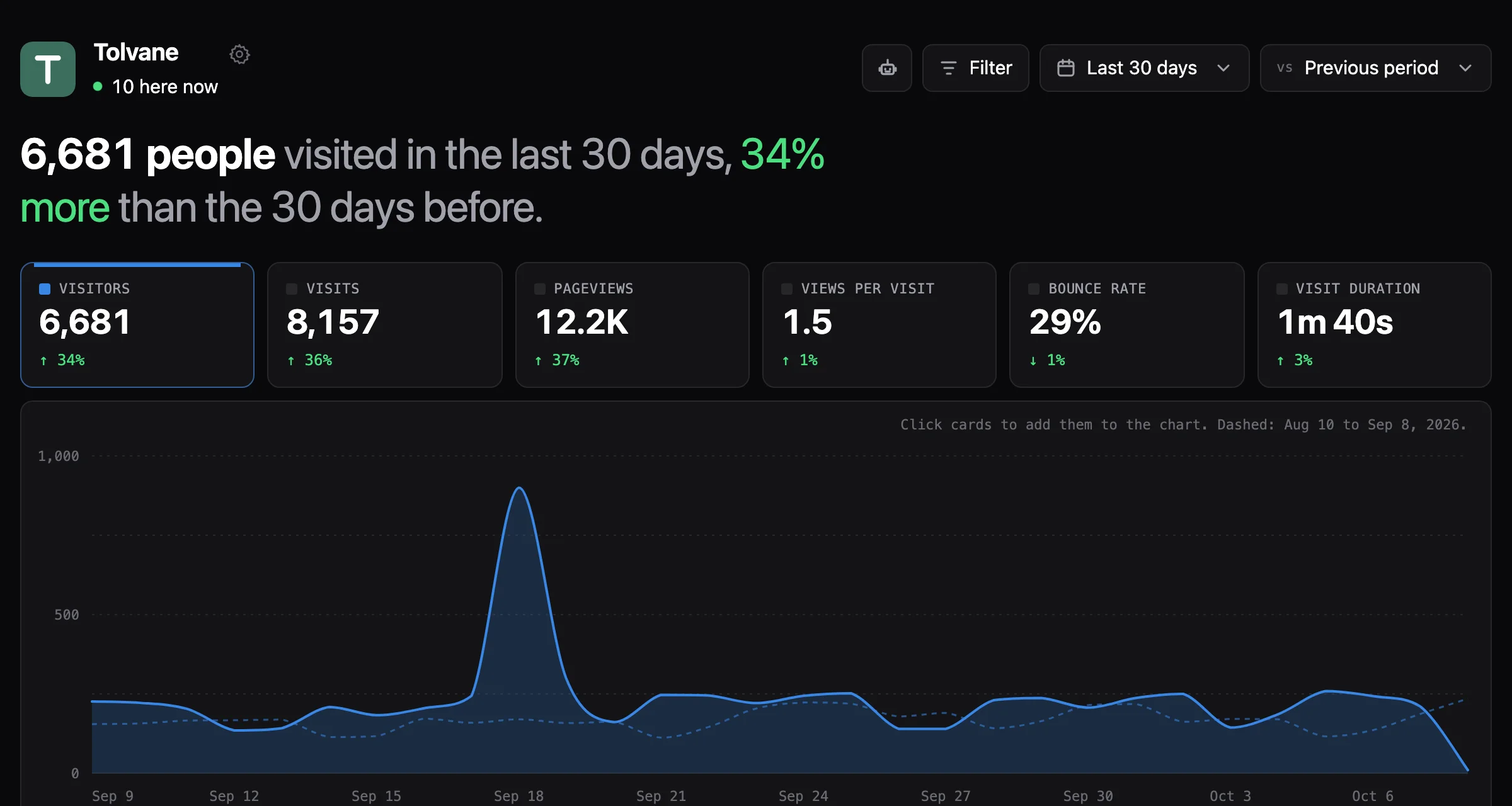
Task: Open site settings gear icon
Action: coord(239,54)
